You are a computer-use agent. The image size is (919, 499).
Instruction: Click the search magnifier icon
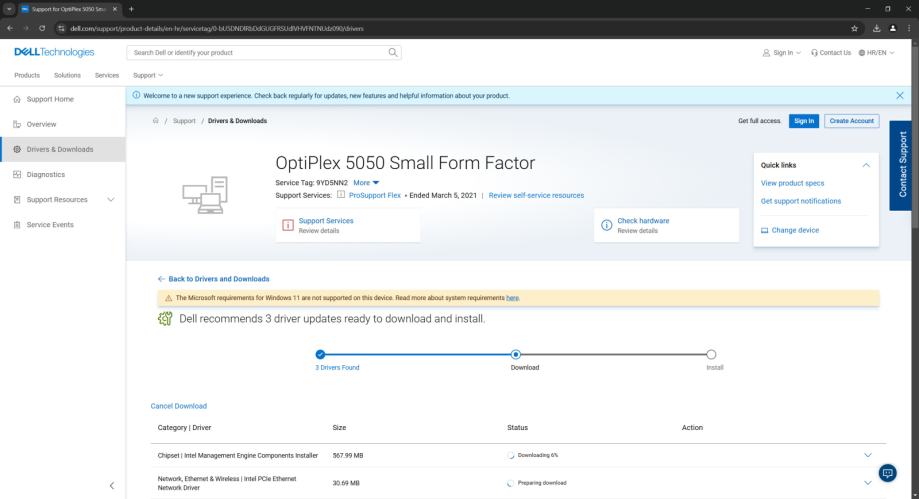(393, 52)
